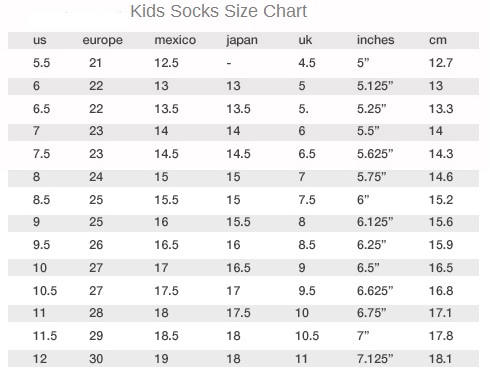
Task: Click the 'japan' column header
Action: tap(242, 41)
